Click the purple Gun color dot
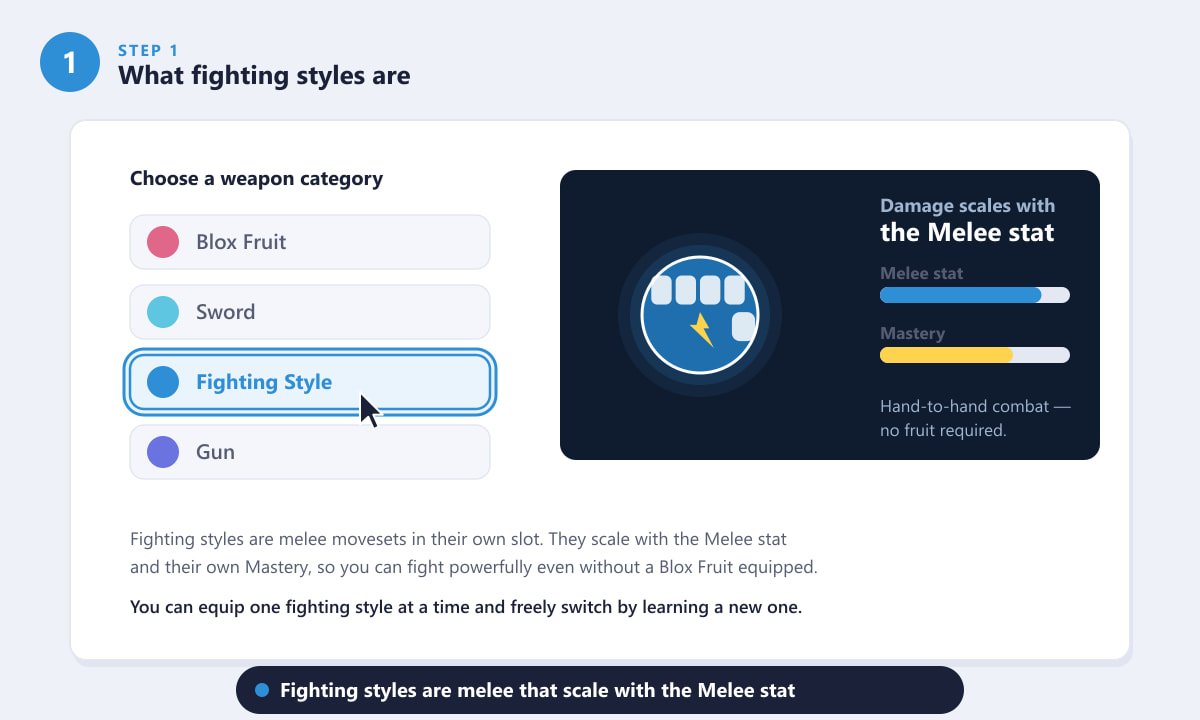The height and width of the screenshot is (720, 1200). click(163, 452)
